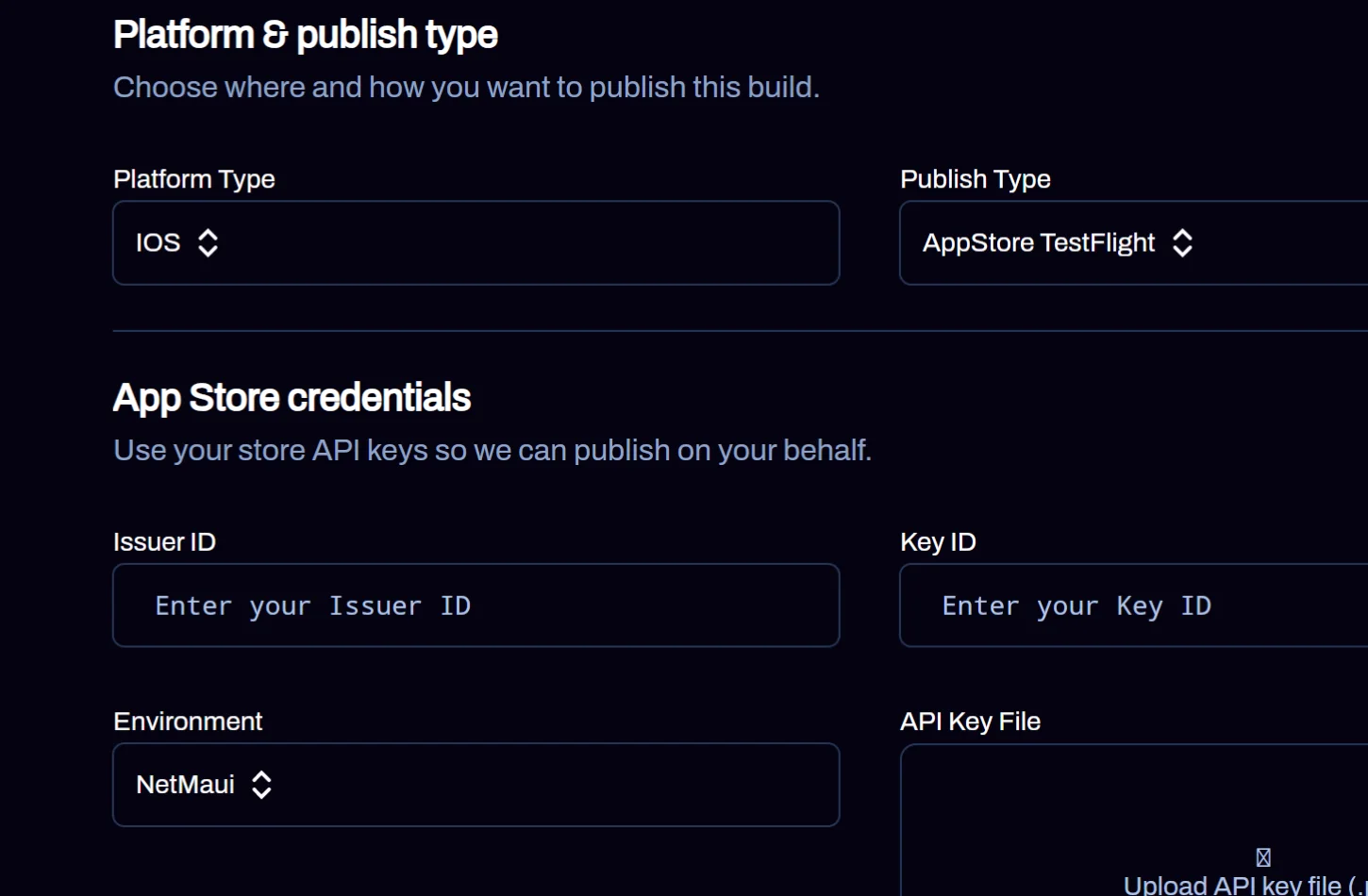Image resolution: width=1368 pixels, height=896 pixels.
Task: Click the "Publish Type" field label
Action: (x=976, y=179)
